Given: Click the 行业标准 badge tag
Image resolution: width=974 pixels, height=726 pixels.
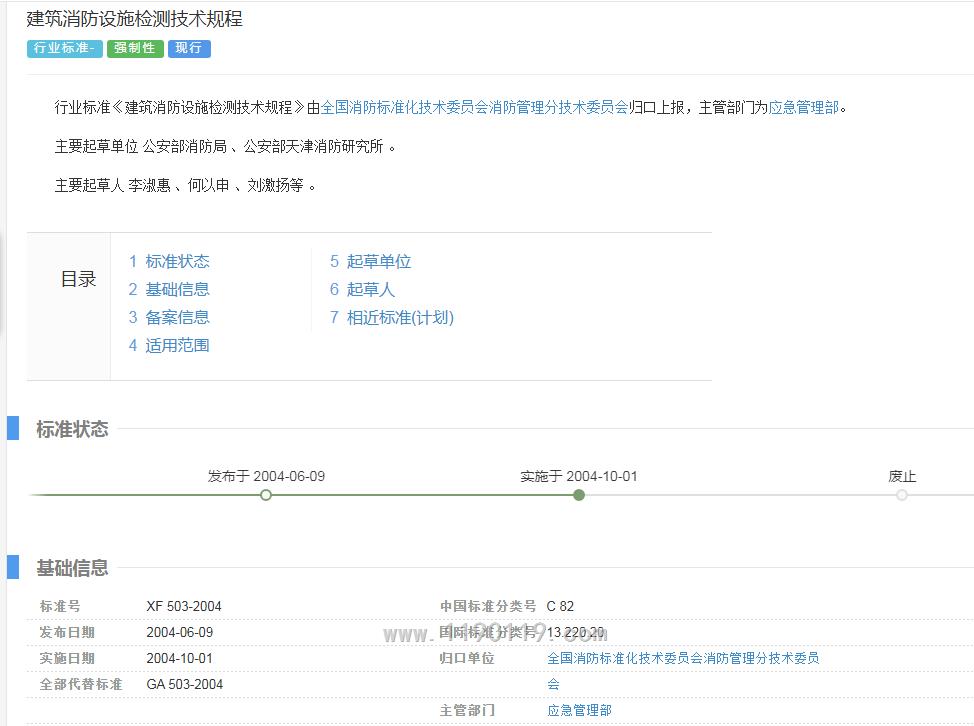Looking at the screenshot, I should [x=64, y=48].
